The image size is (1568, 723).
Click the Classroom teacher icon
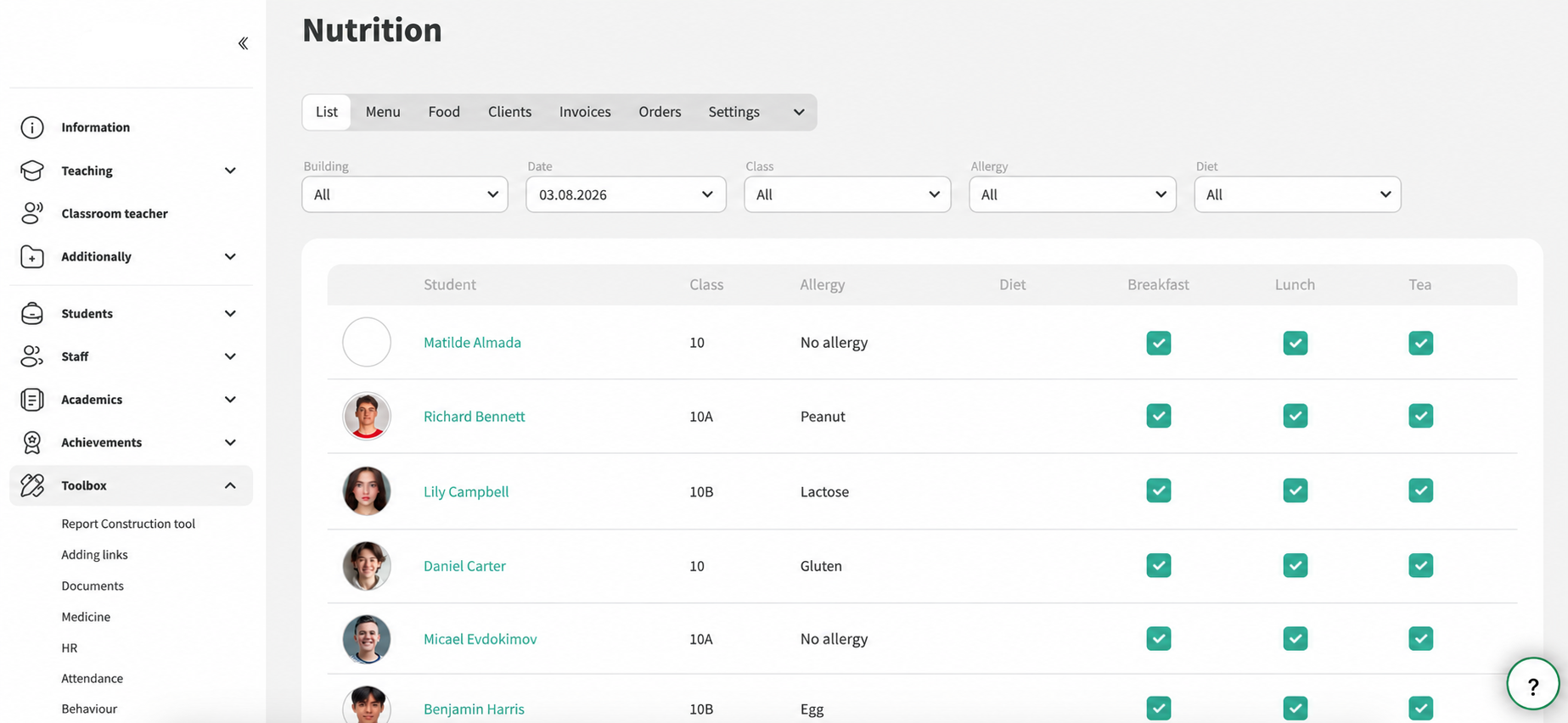click(x=32, y=213)
